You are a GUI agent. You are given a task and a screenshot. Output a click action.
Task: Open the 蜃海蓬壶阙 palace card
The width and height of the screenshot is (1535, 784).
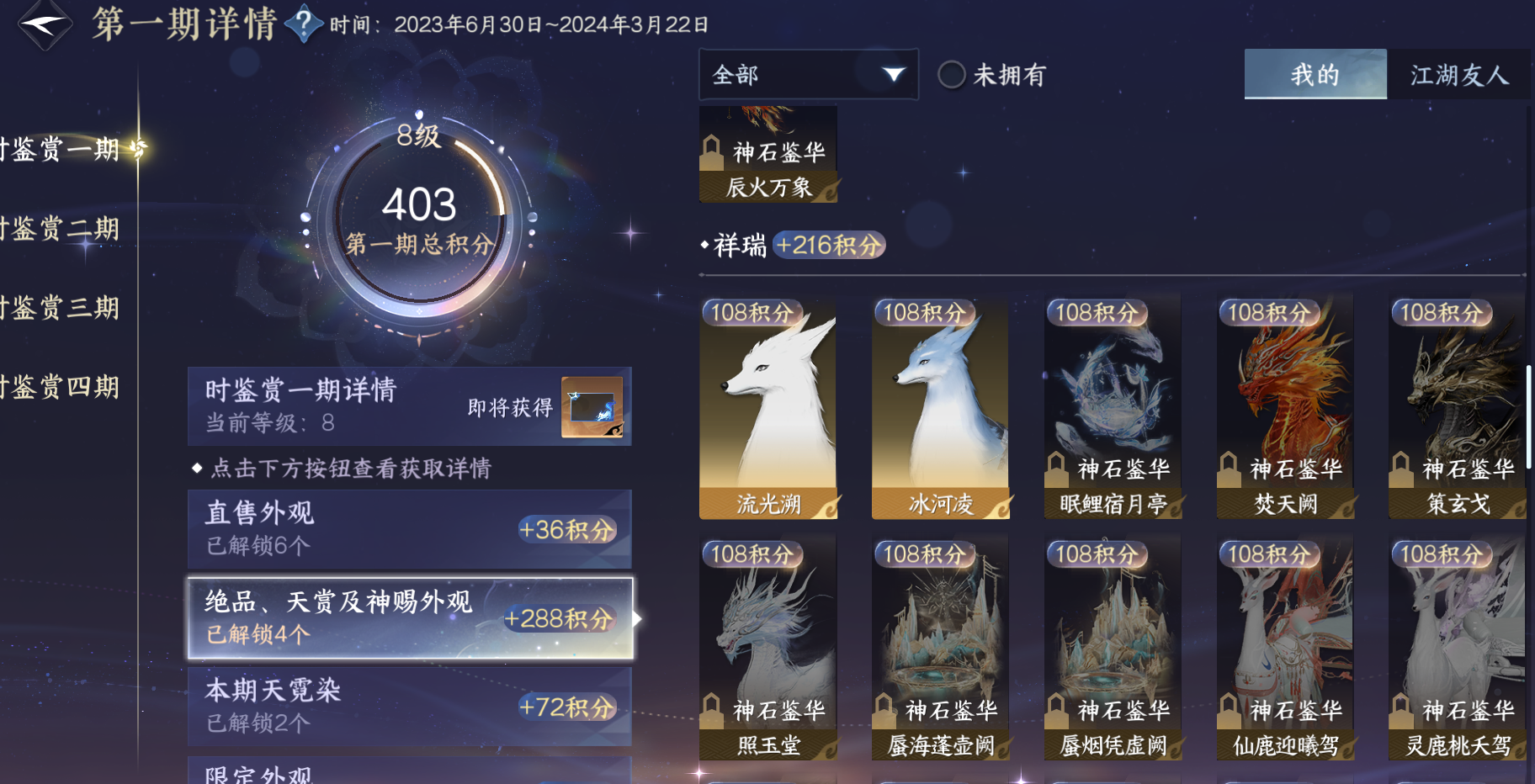941,649
